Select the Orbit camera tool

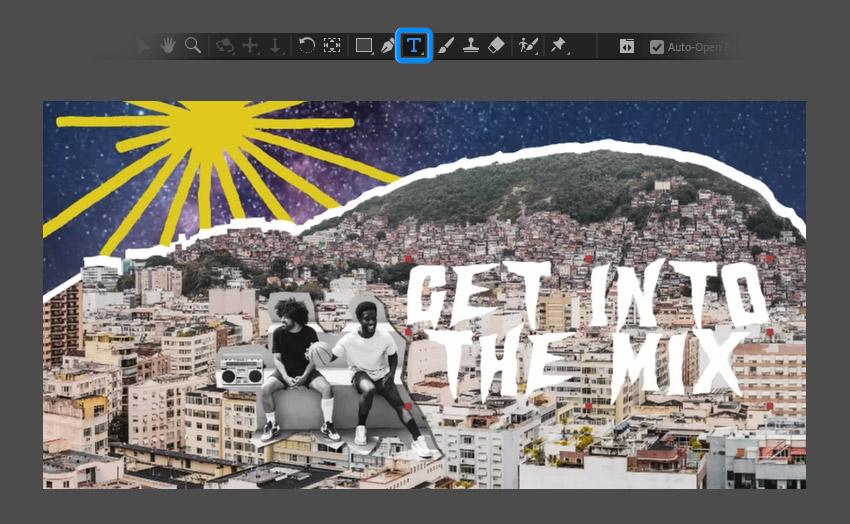tap(224, 46)
